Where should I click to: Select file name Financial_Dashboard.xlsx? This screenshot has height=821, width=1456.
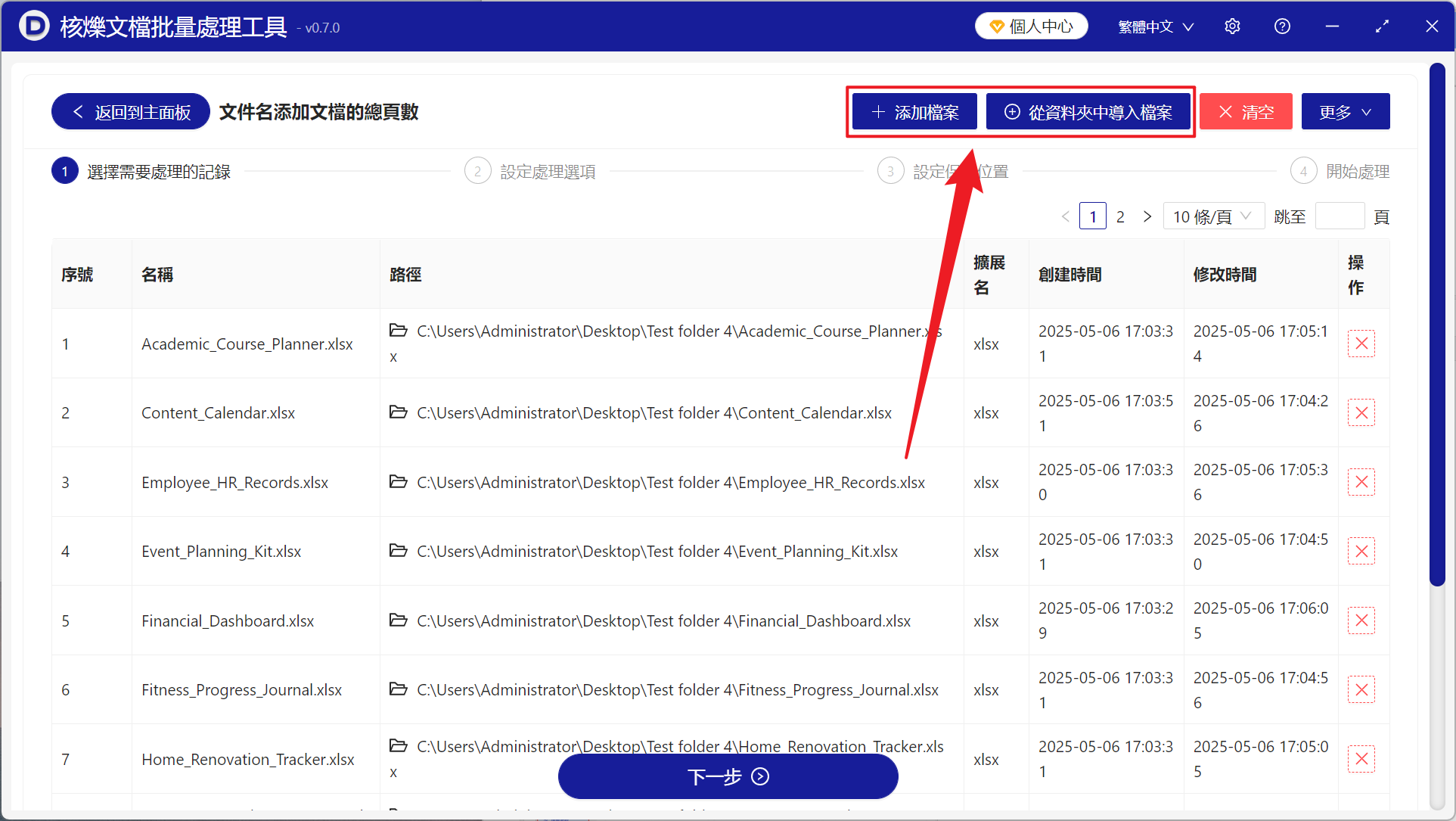[x=228, y=621]
